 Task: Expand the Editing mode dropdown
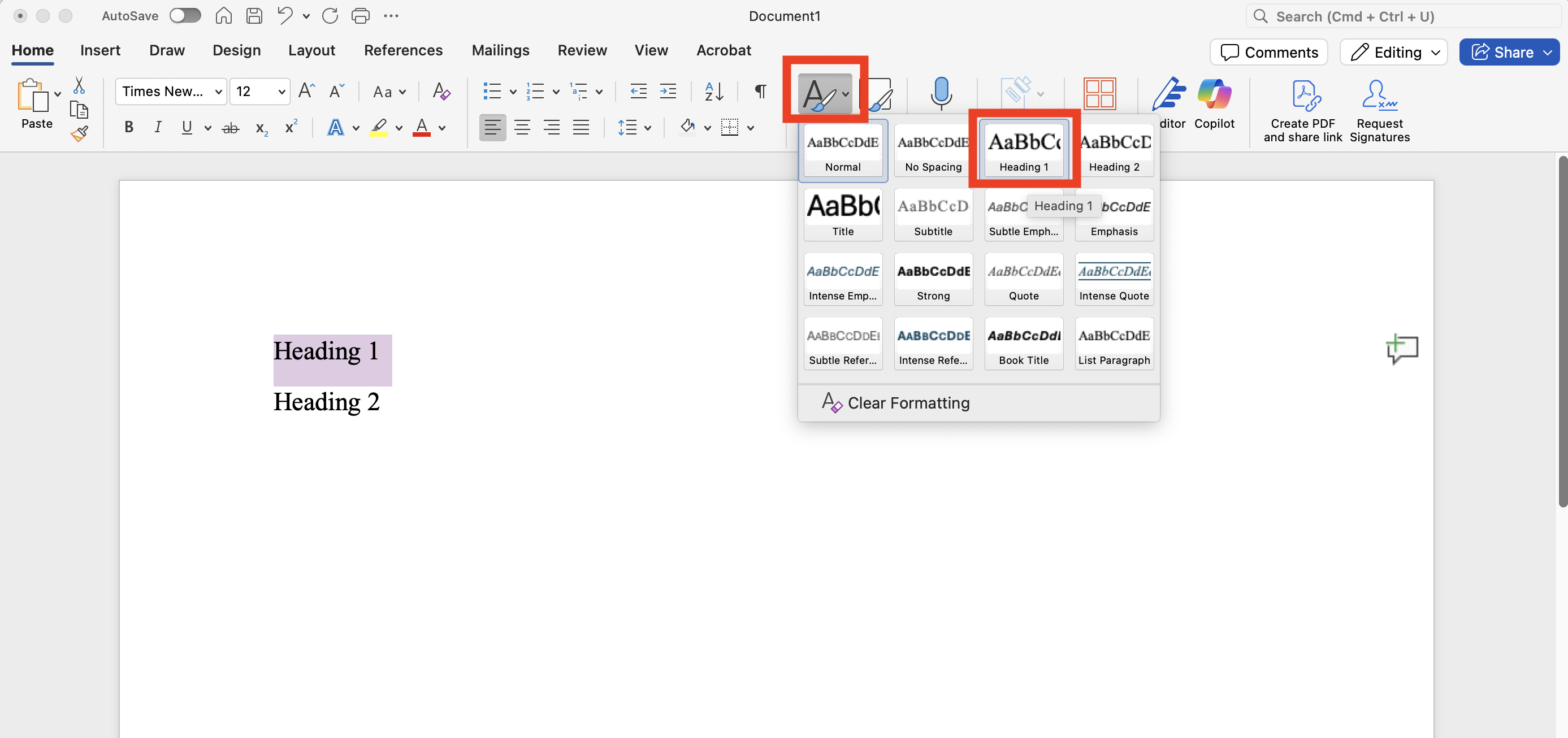(1436, 53)
